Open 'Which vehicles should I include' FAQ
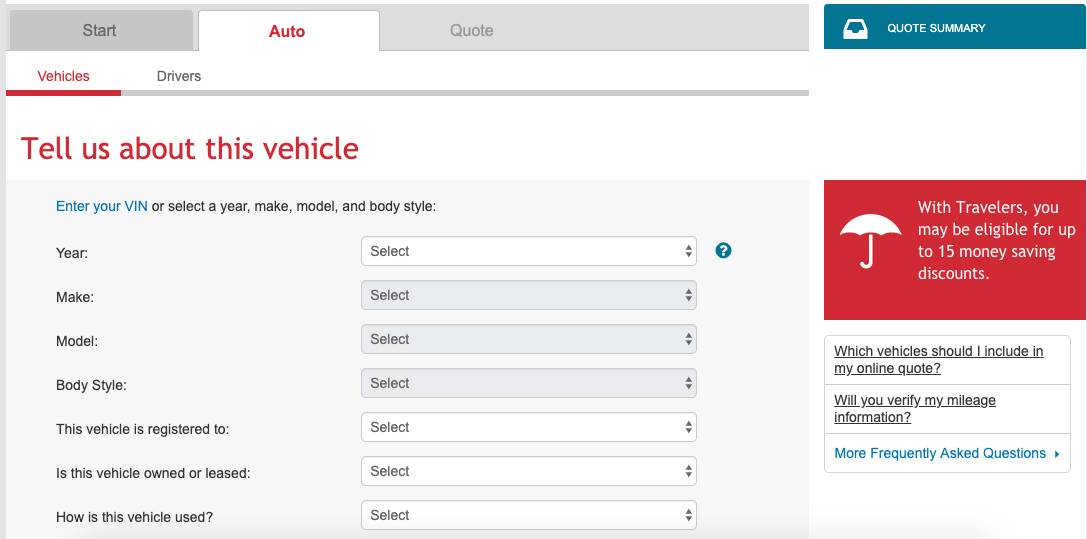The width and height of the screenshot is (1087, 539). coord(938,360)
